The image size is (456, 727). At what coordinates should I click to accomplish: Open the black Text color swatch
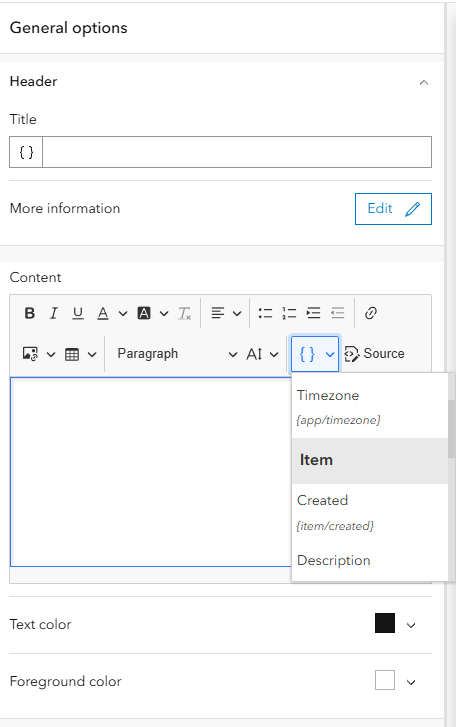click(385, 623)
